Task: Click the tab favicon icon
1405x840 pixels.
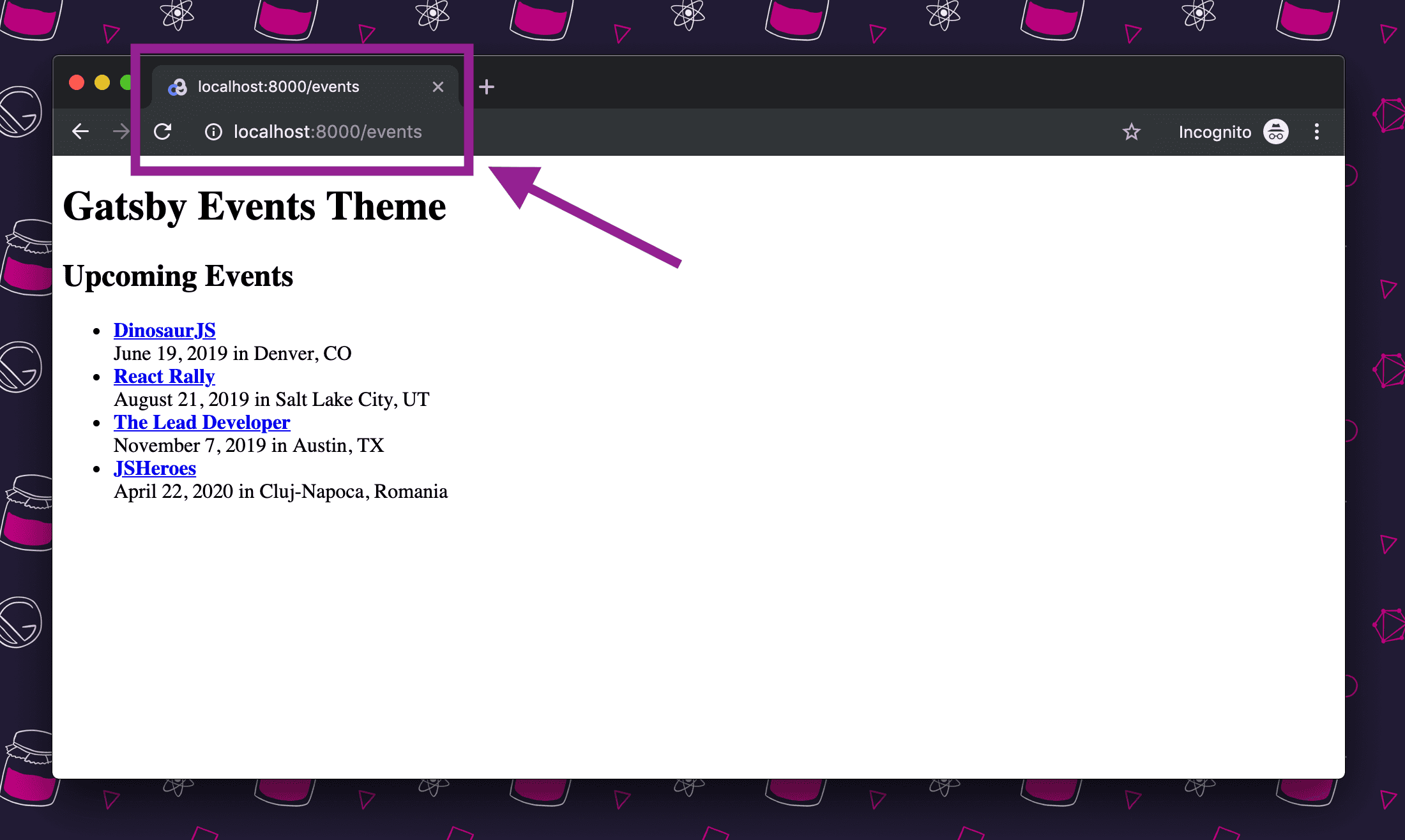Action: [x=178, y=87]
